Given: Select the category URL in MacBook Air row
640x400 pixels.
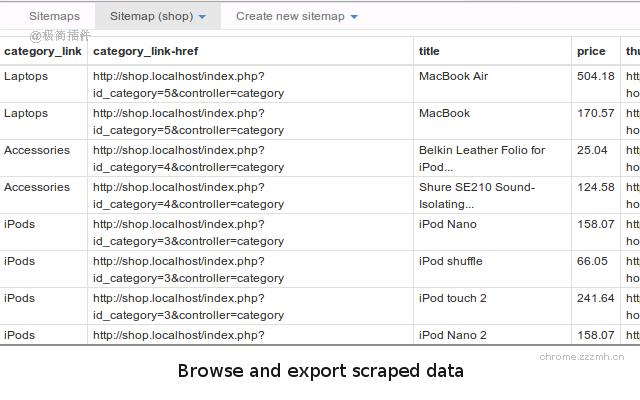Looking at the screenshot, I should [x=188, y=84].
